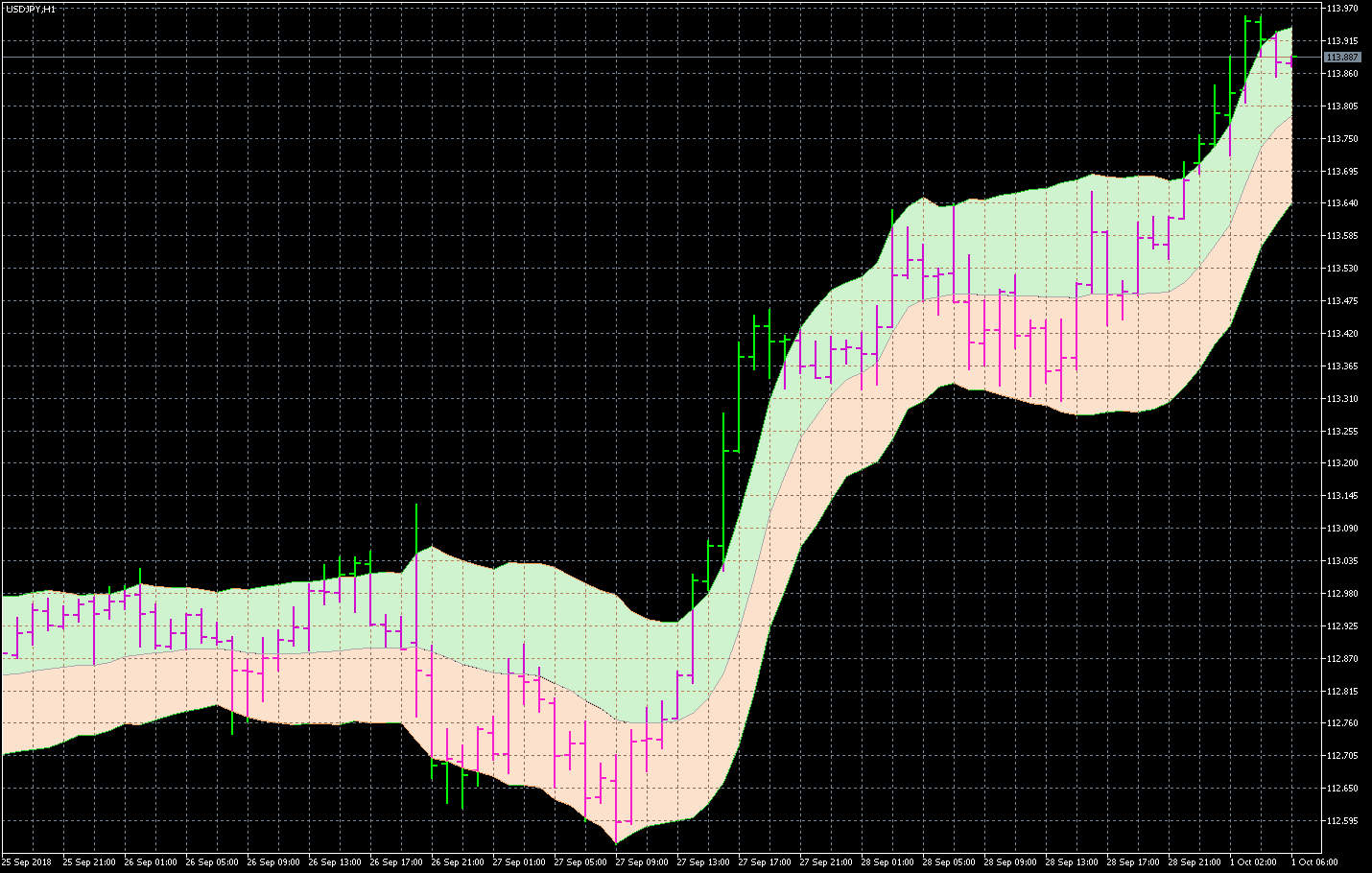Click the horizontal current price line
Image resolution: width=1372 pixels, height=873 pixels.
coord(672,58)
